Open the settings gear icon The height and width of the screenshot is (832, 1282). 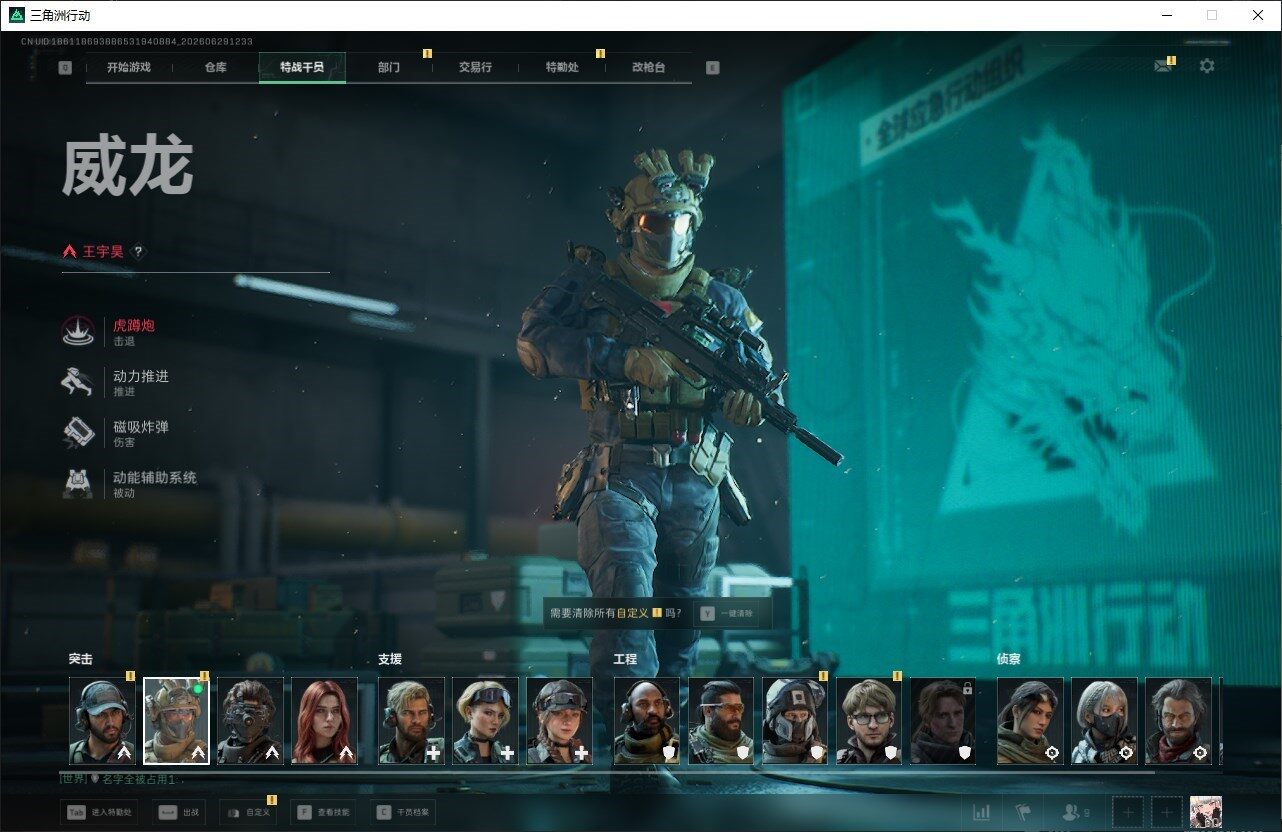1207,66
